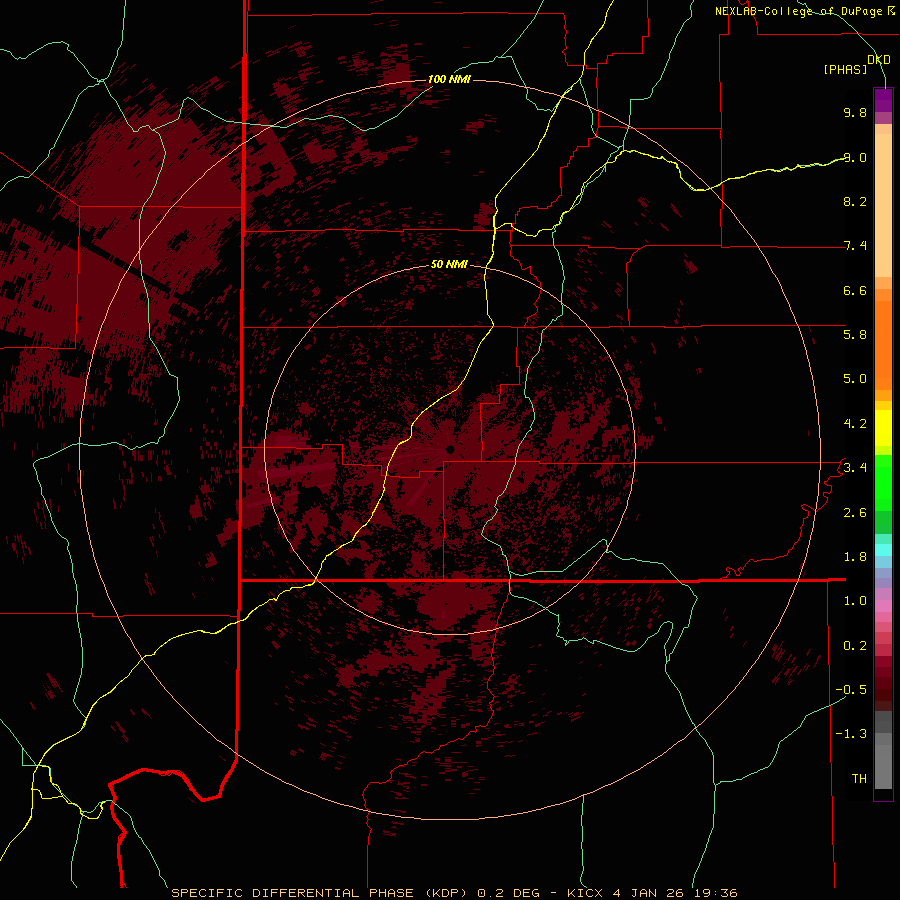Screen dimensions: 900x900
Task: Click the 9.8 scale value
Action: coord(855,112)
